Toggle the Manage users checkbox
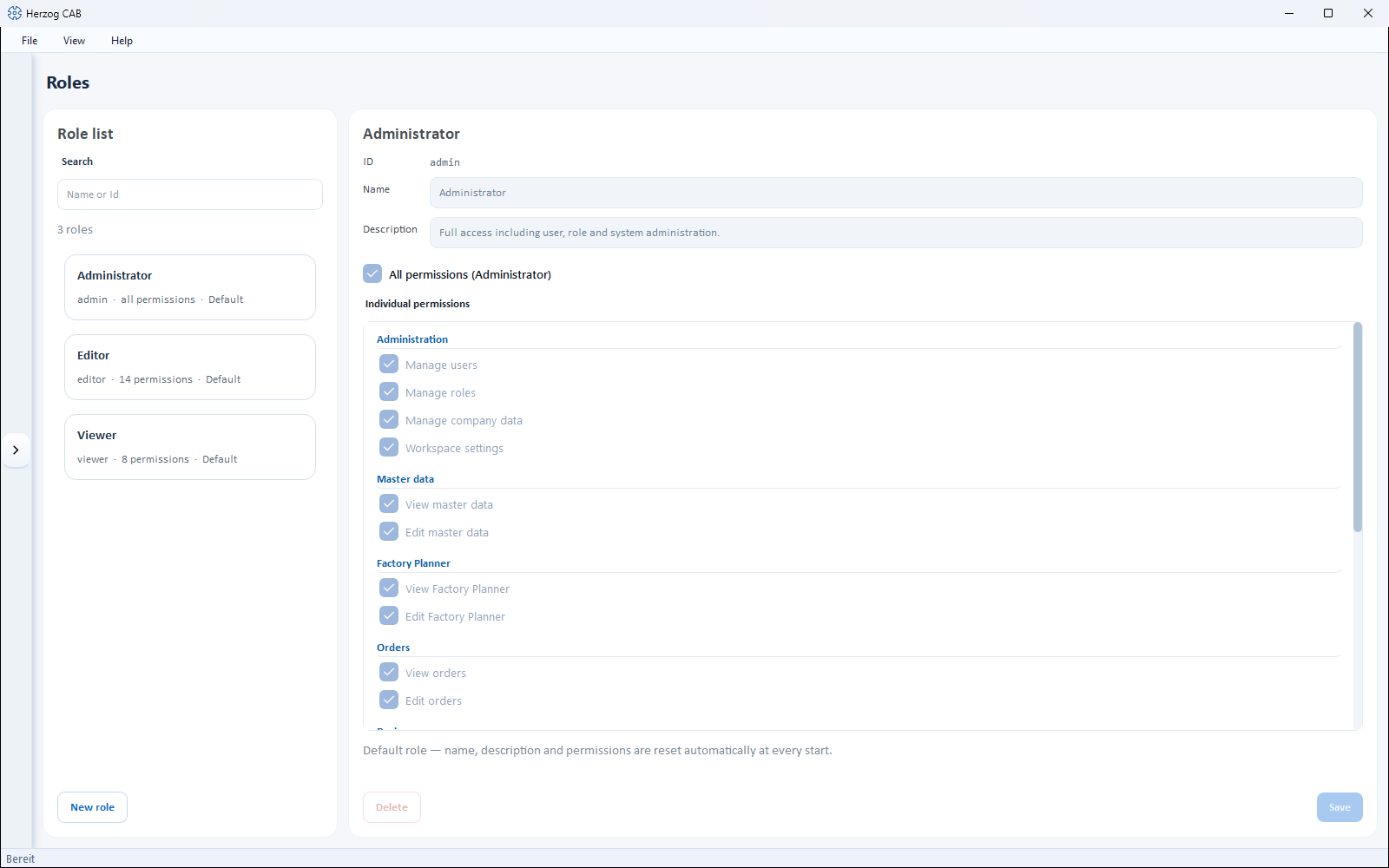This screenshot has height=868, width=1389. click(389, 365)
